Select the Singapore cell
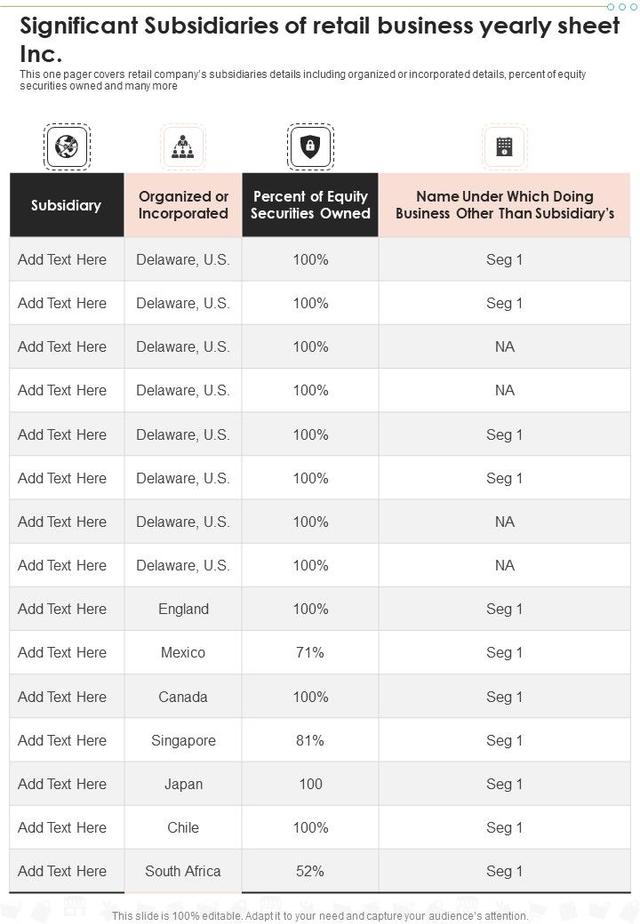The height and width of the screenshot is (924, 640). coord(183,741)
